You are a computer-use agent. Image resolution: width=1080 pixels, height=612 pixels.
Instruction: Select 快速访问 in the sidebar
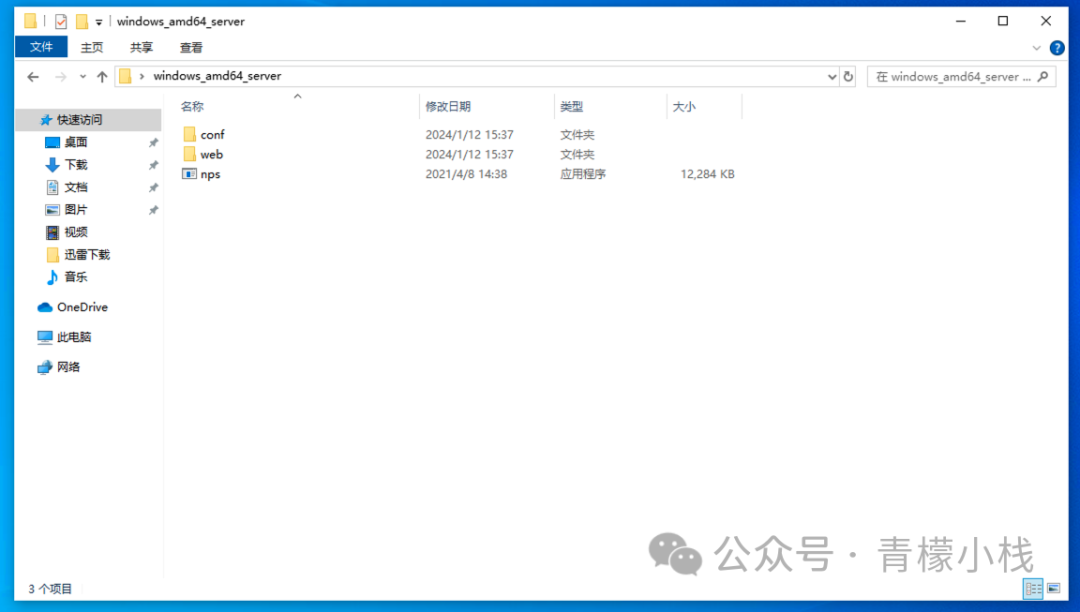click(x=79, y=120)
